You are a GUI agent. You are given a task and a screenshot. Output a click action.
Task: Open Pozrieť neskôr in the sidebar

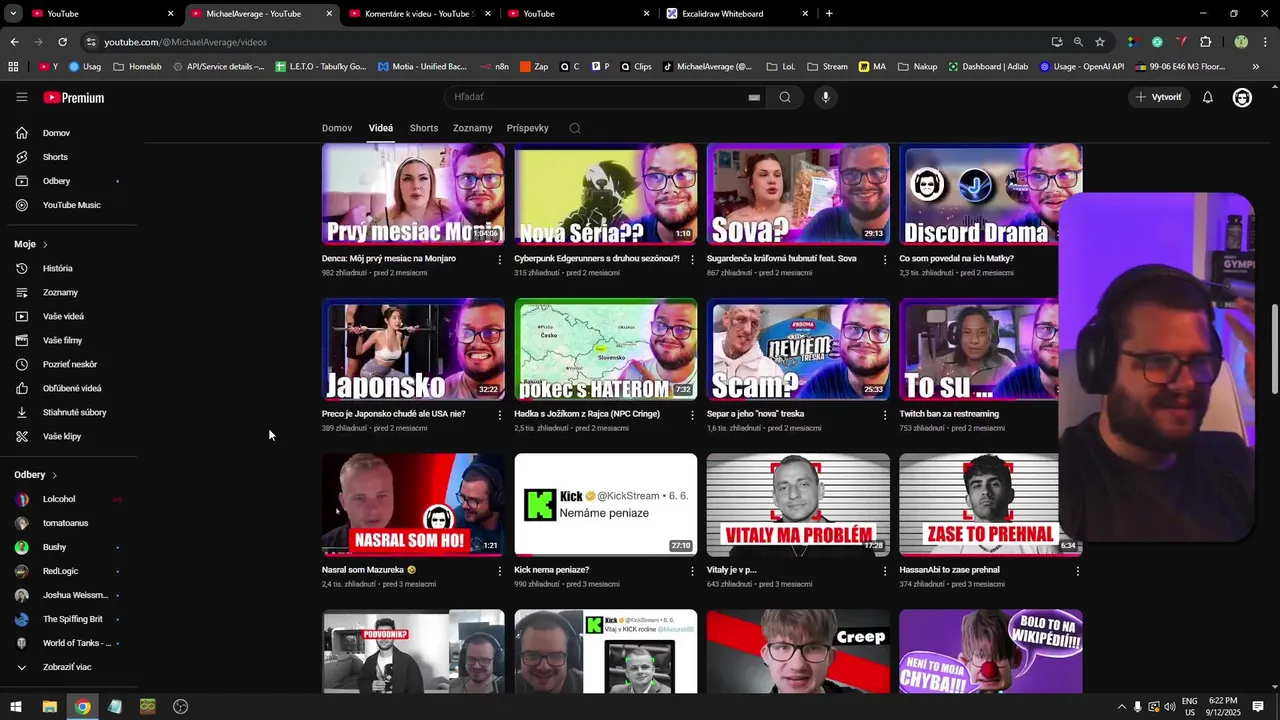(68, 364)
